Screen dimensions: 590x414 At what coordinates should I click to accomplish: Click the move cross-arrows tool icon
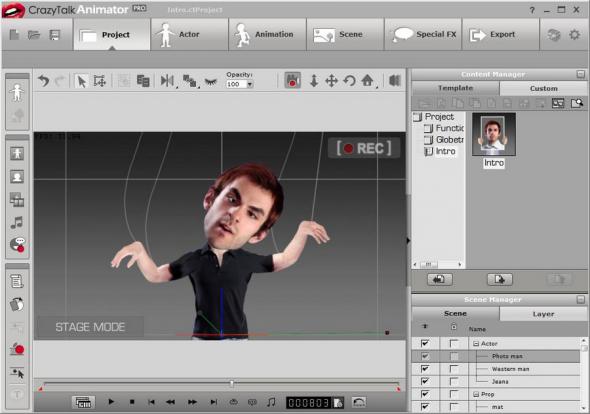(331, 81)
